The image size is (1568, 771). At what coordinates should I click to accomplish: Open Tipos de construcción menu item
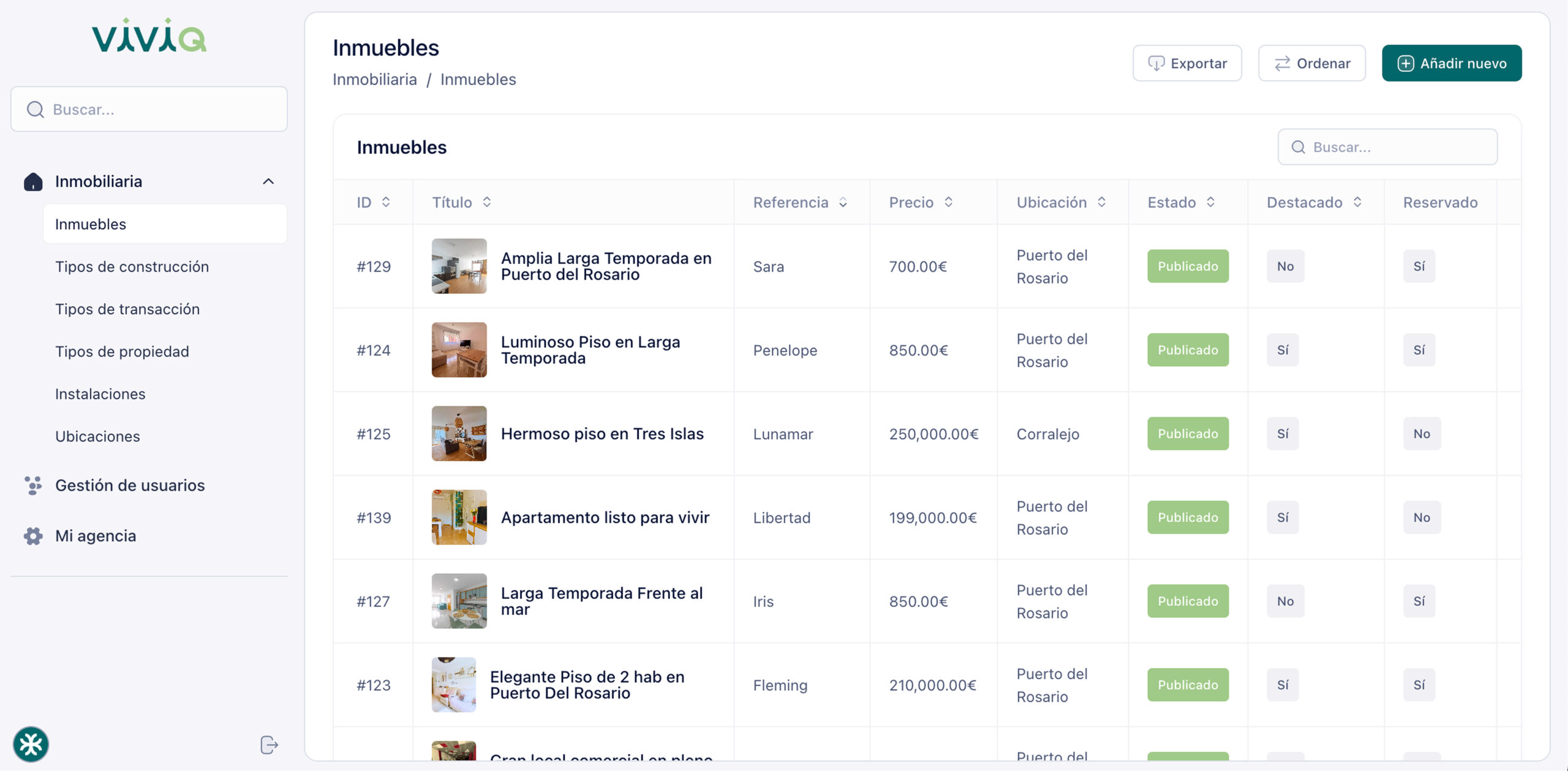[x=132, y=266]
